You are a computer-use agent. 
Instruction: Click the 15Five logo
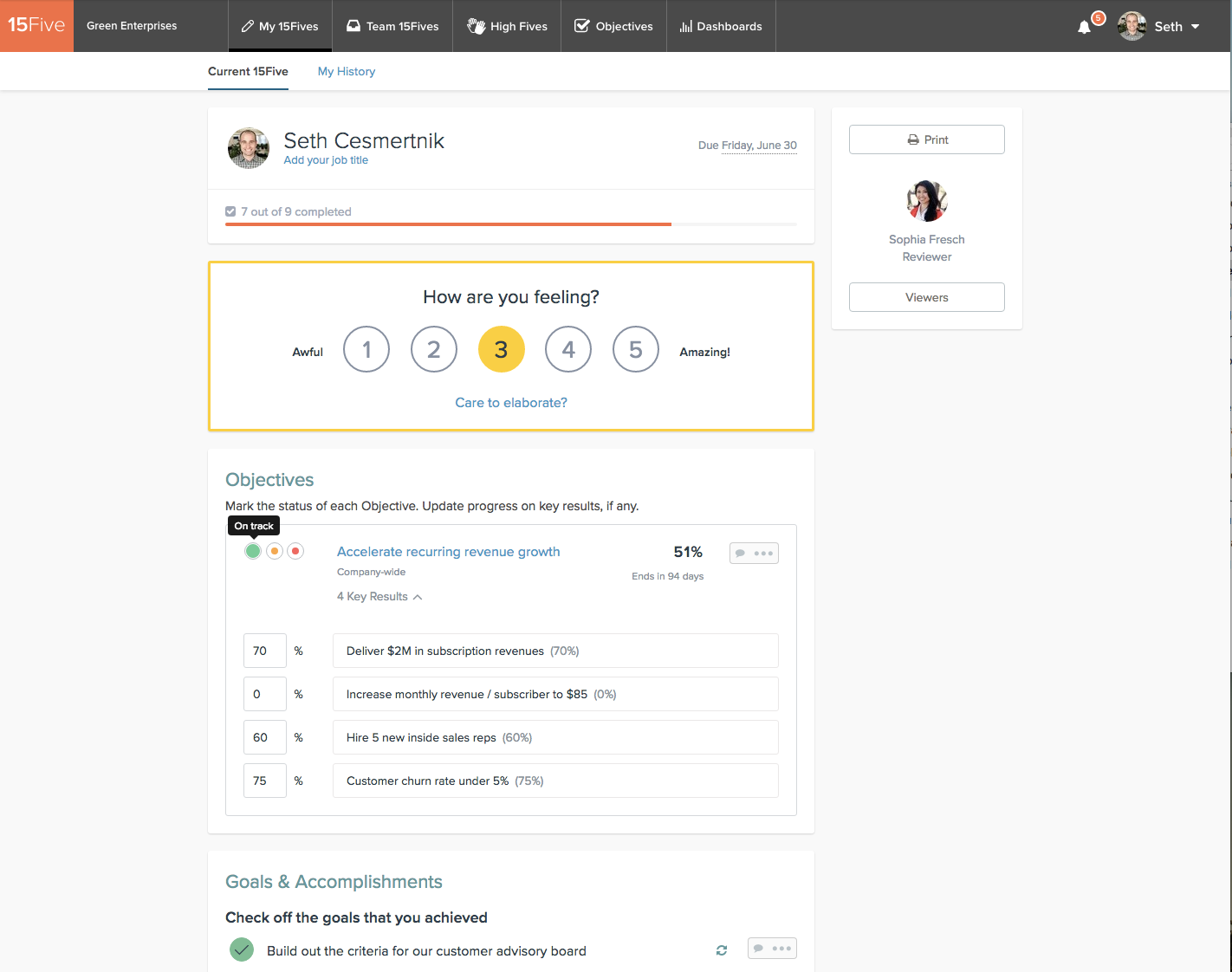pyautogui.click(x=36, y=25)
